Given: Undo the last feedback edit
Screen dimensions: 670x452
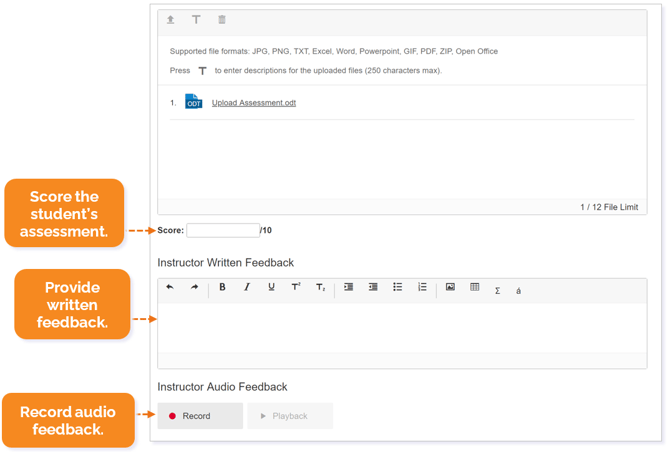Looking at the screenshot, I should coord(170,288).
